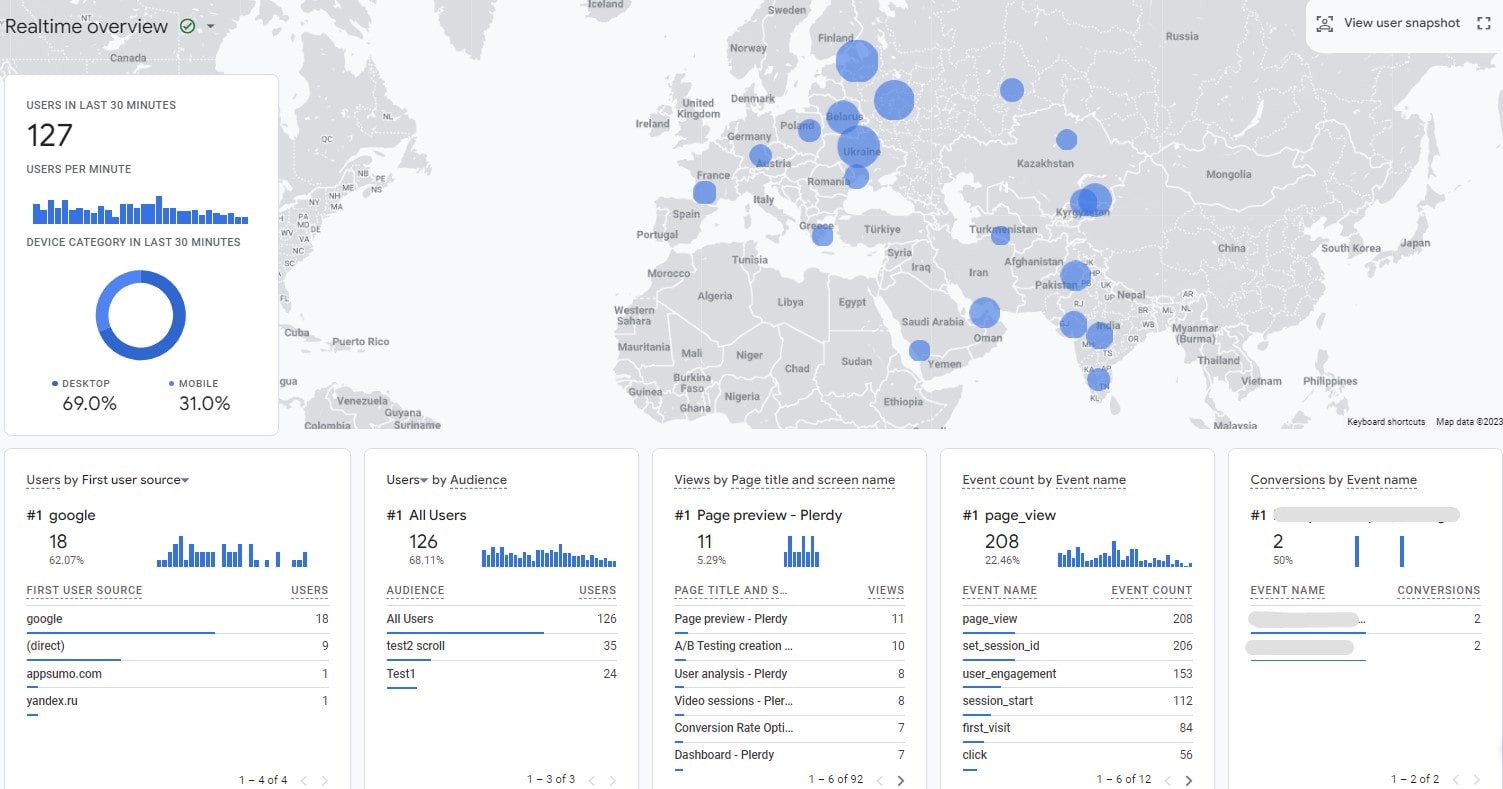Click previous page arrow in Event count card
Viewport: 1503px width, 789px height.
1167,780
